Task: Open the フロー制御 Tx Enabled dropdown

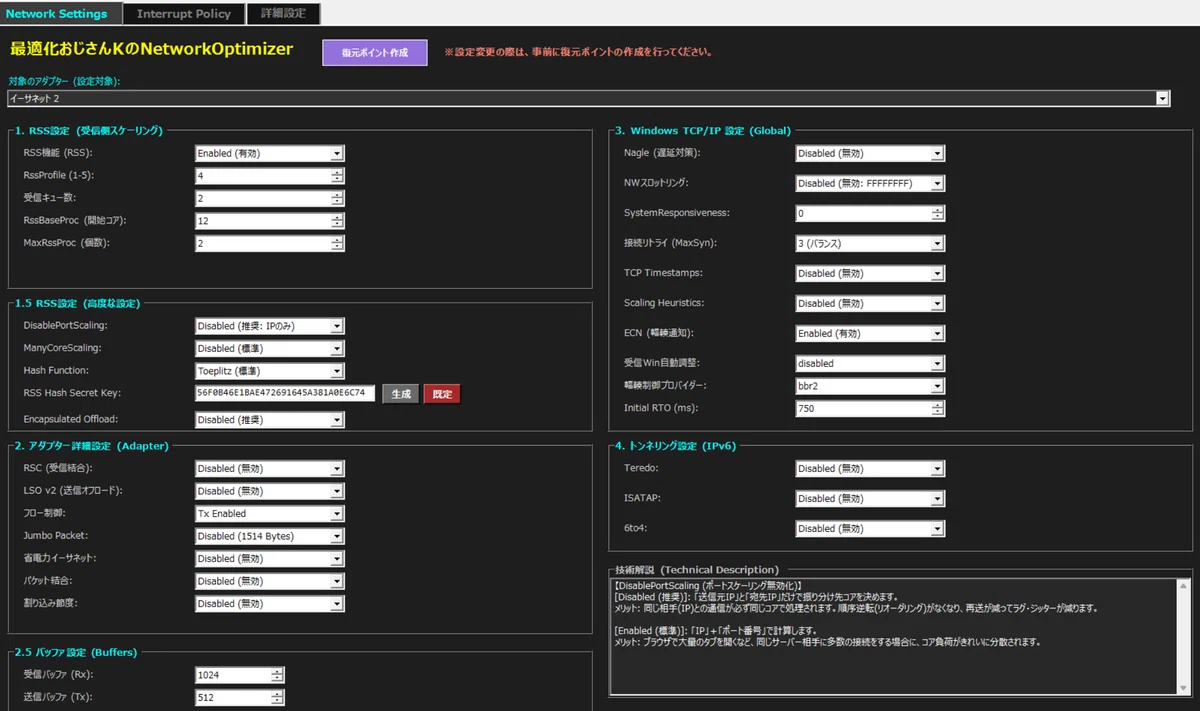Action: (x=270, y=513)
